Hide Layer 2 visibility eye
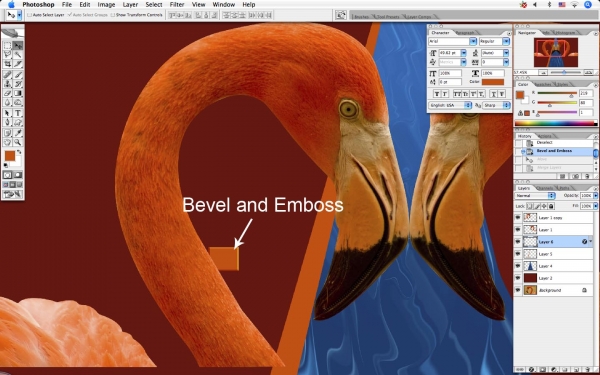Screen dimensions: 600x375 click(x=518, y=278)
